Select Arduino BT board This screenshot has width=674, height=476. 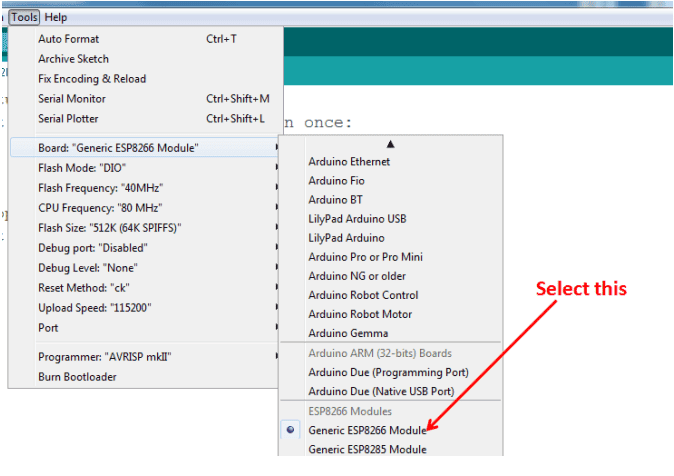[391, 200]
